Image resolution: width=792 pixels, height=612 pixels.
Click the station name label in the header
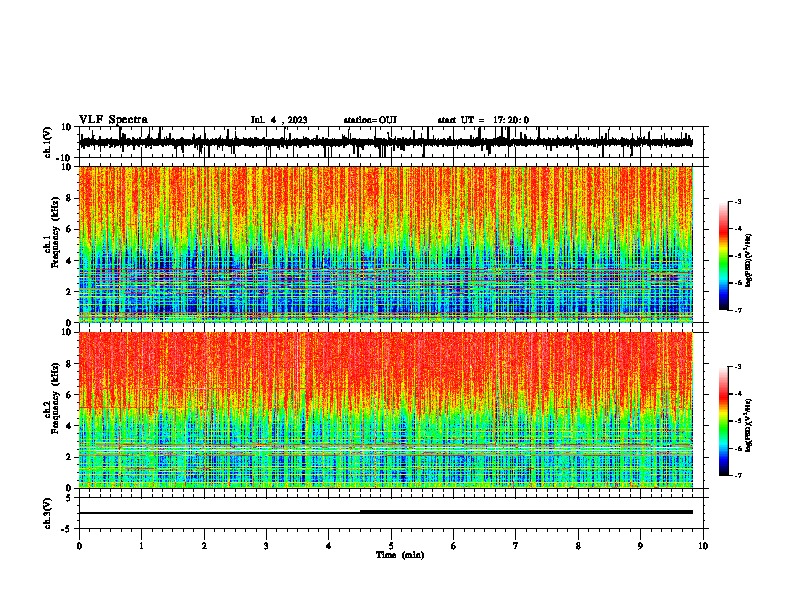coord(370,120)
